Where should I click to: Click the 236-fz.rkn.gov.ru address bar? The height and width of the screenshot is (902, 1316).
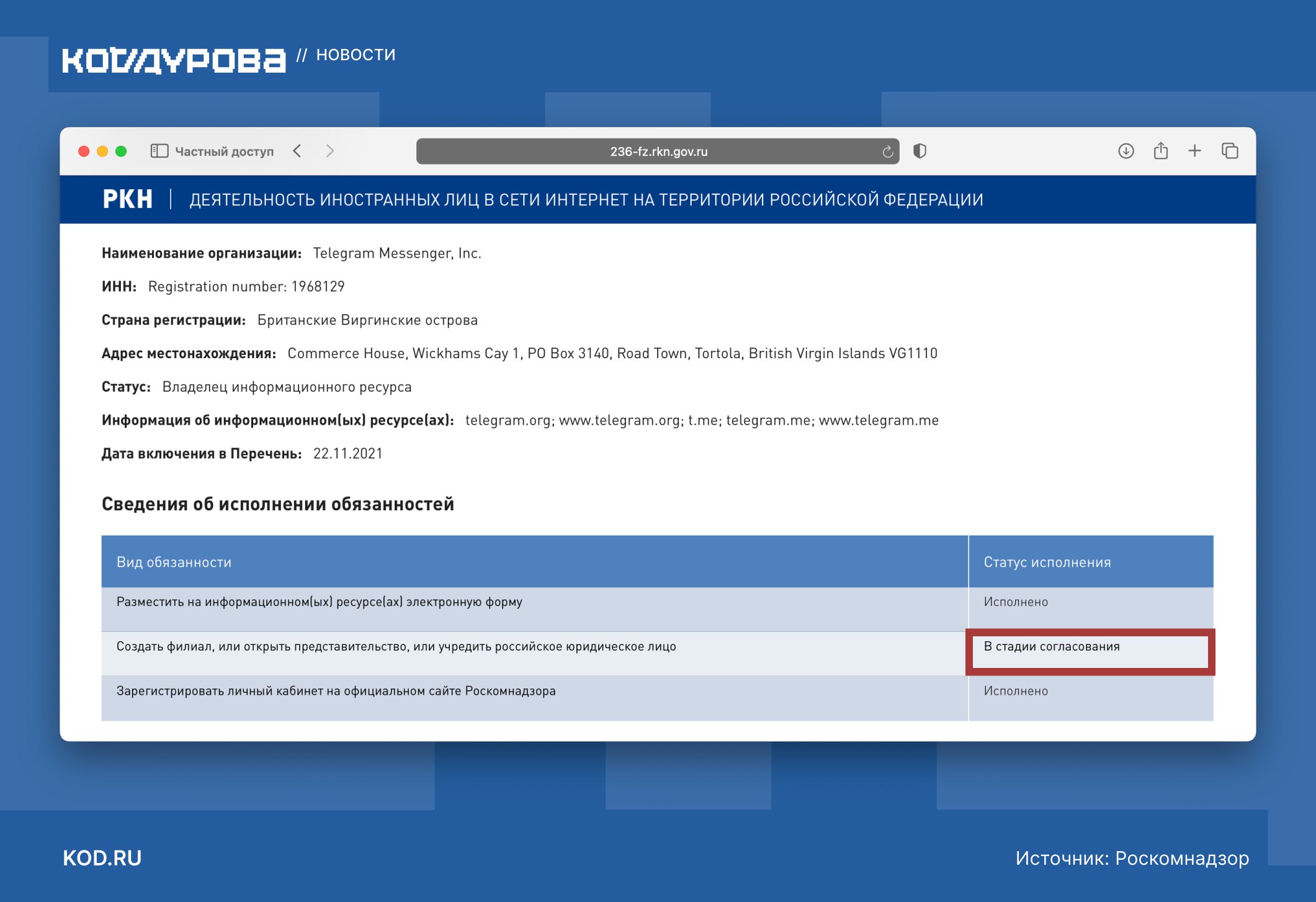[658, 151]
